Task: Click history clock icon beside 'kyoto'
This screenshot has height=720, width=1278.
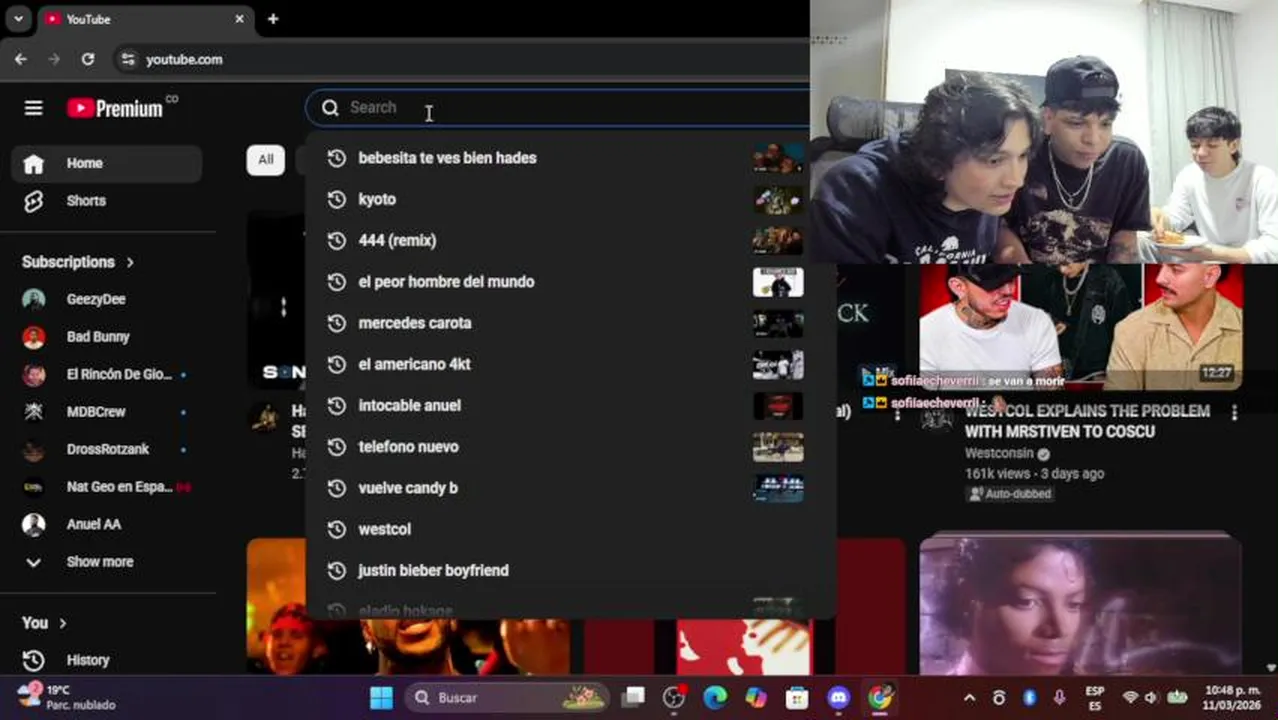Action: click(x=337, y=199)
